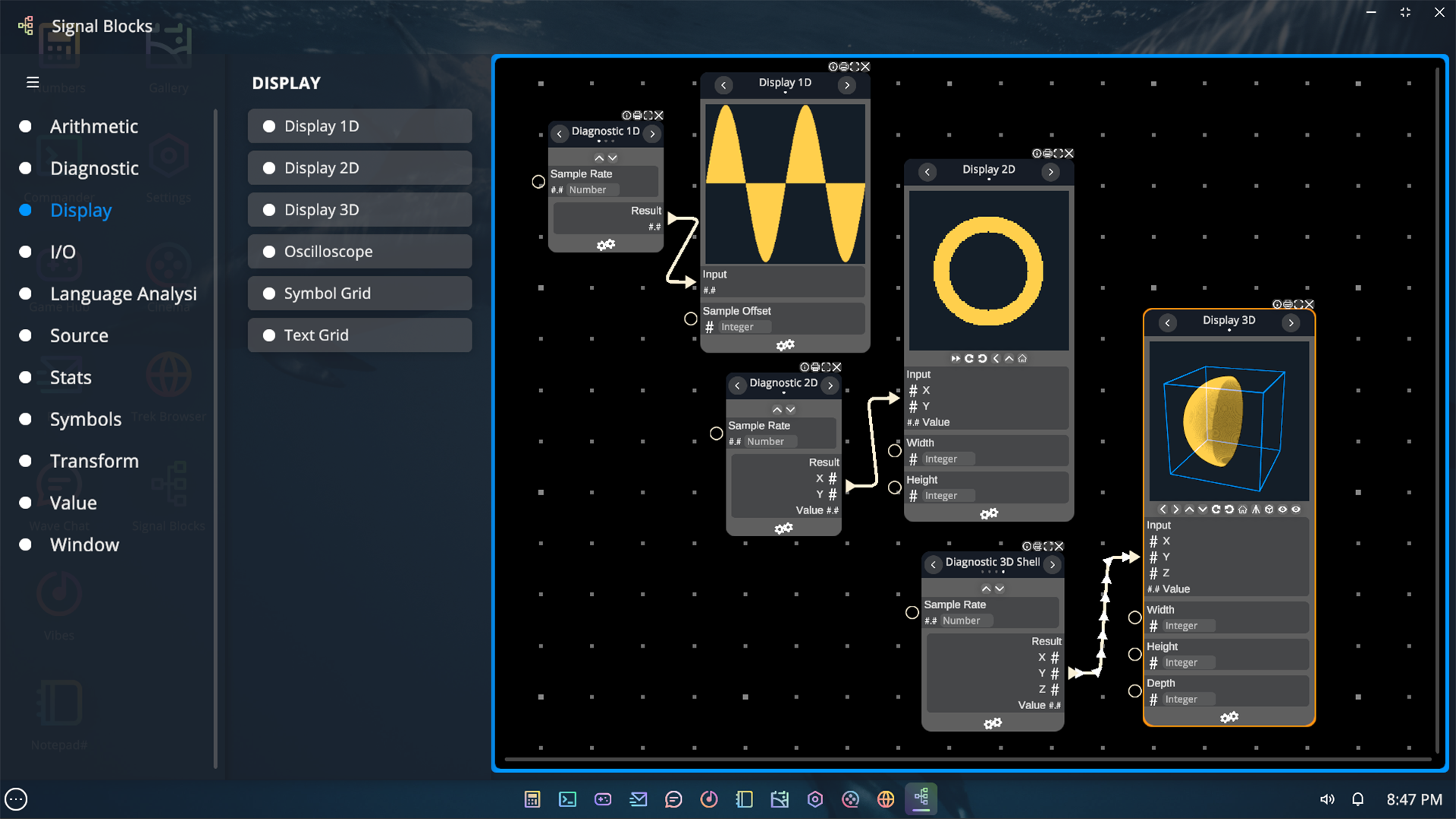
Task: Toggle Depth input port on Display 3D
Action: click(x=1134, y=691)
